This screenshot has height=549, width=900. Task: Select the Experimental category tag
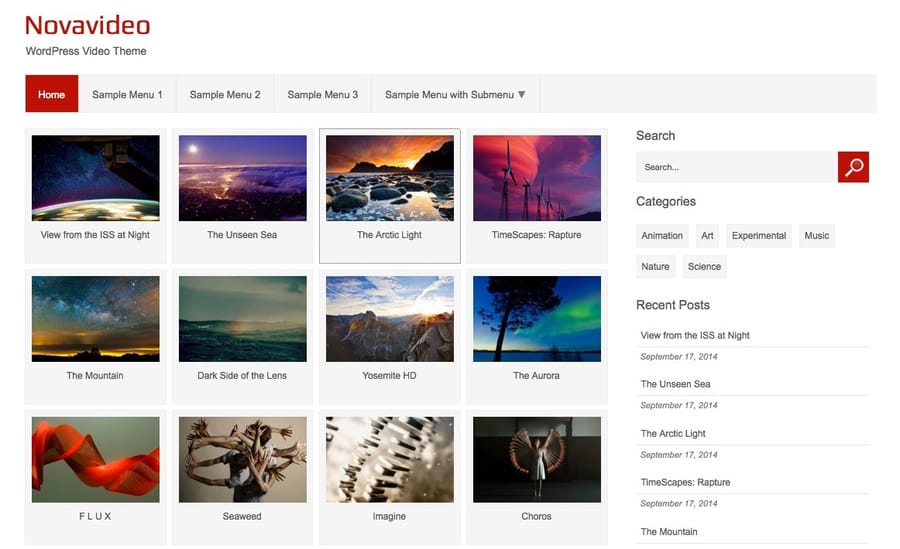759,235
